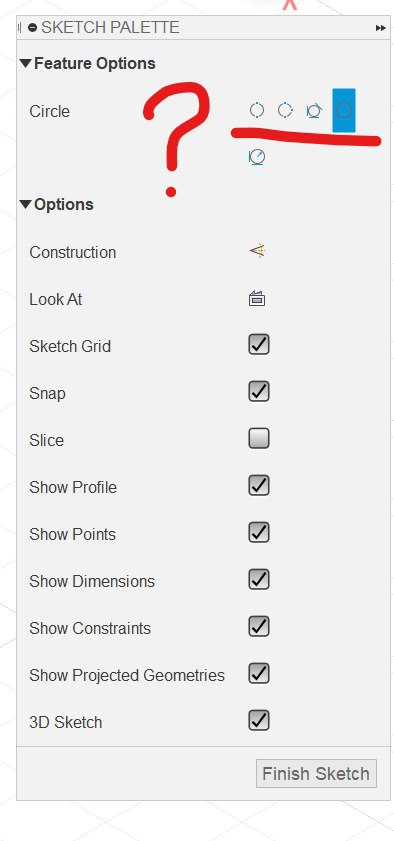Image resolution: width=394 pixels, height=841 pixels.
Task: Click the highlighted Center Diameter Circle icon
Action: point(344,110)
